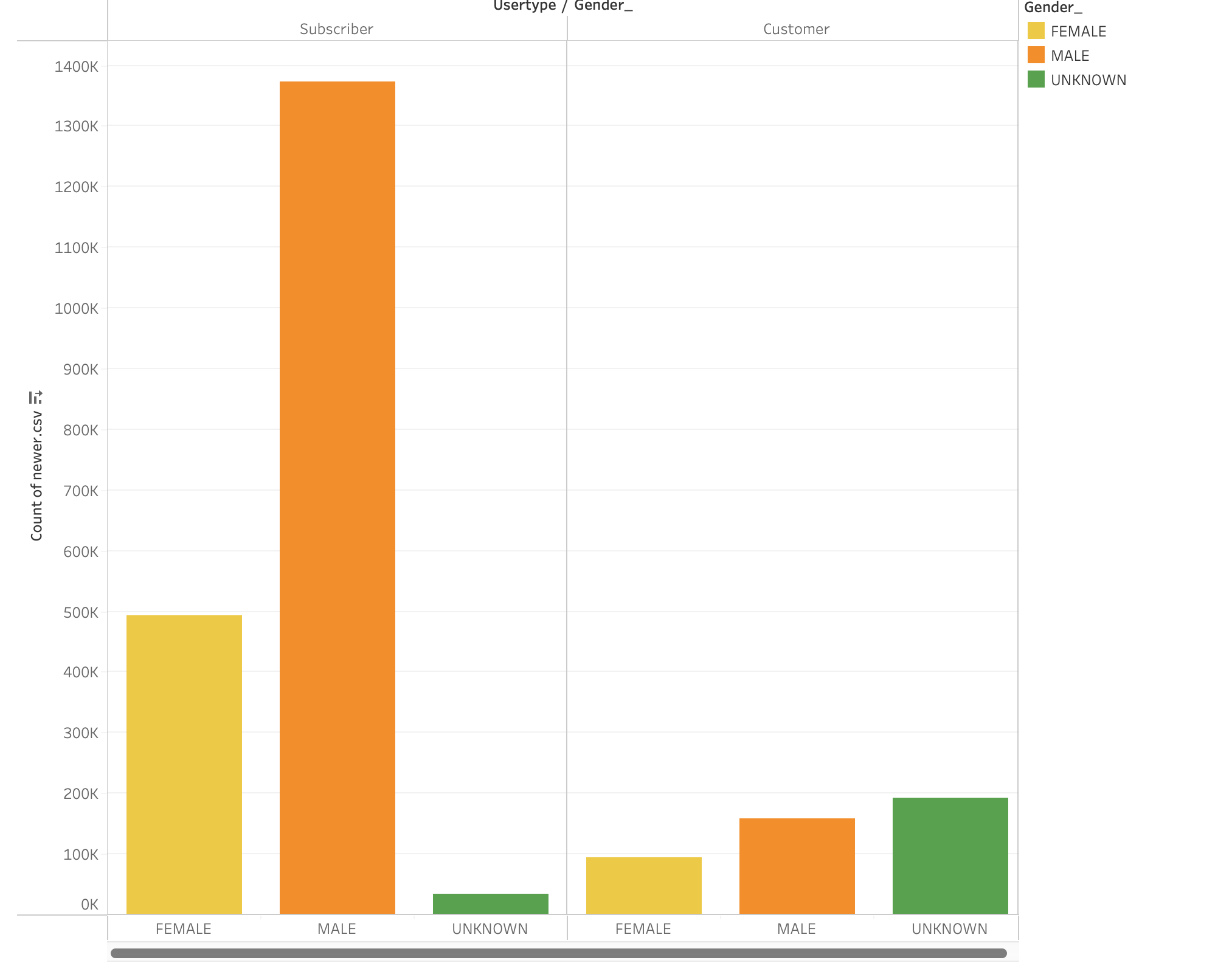This screenshot has width=1232, height=974.
Task: Select the UNKNOWN legend label
Action: click(x=1088, y=80)
